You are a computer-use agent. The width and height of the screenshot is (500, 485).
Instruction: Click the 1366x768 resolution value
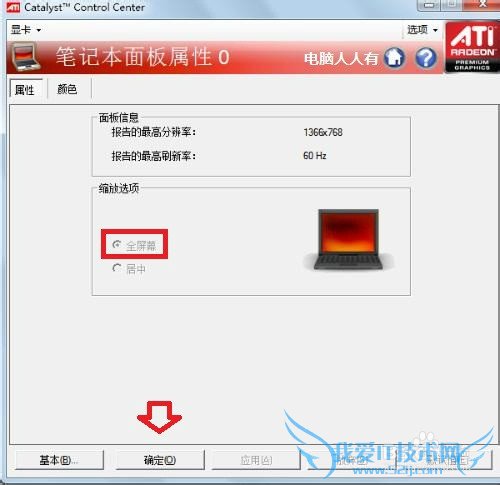pyautogui.click(x=323, y=132)
